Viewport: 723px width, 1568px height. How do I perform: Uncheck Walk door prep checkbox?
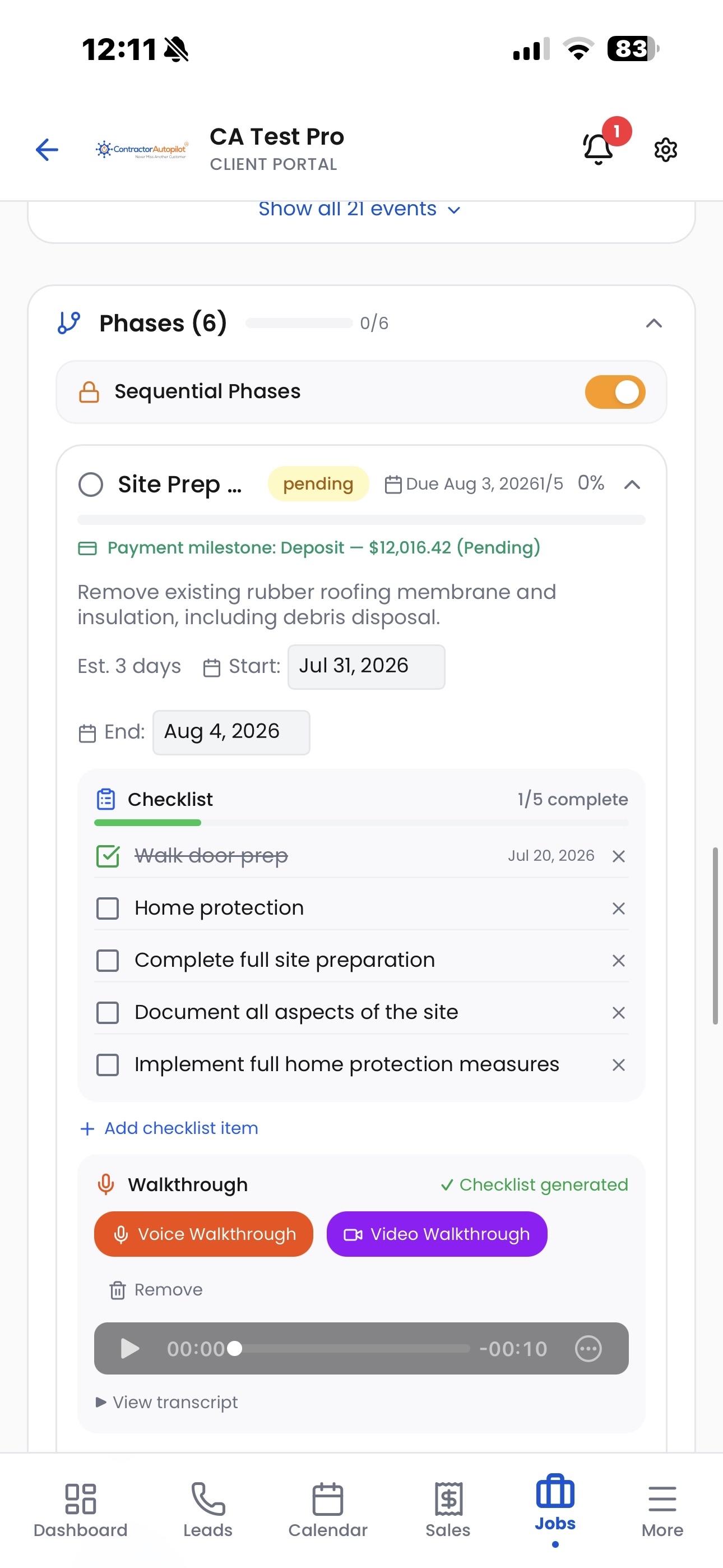pos(108,856)
